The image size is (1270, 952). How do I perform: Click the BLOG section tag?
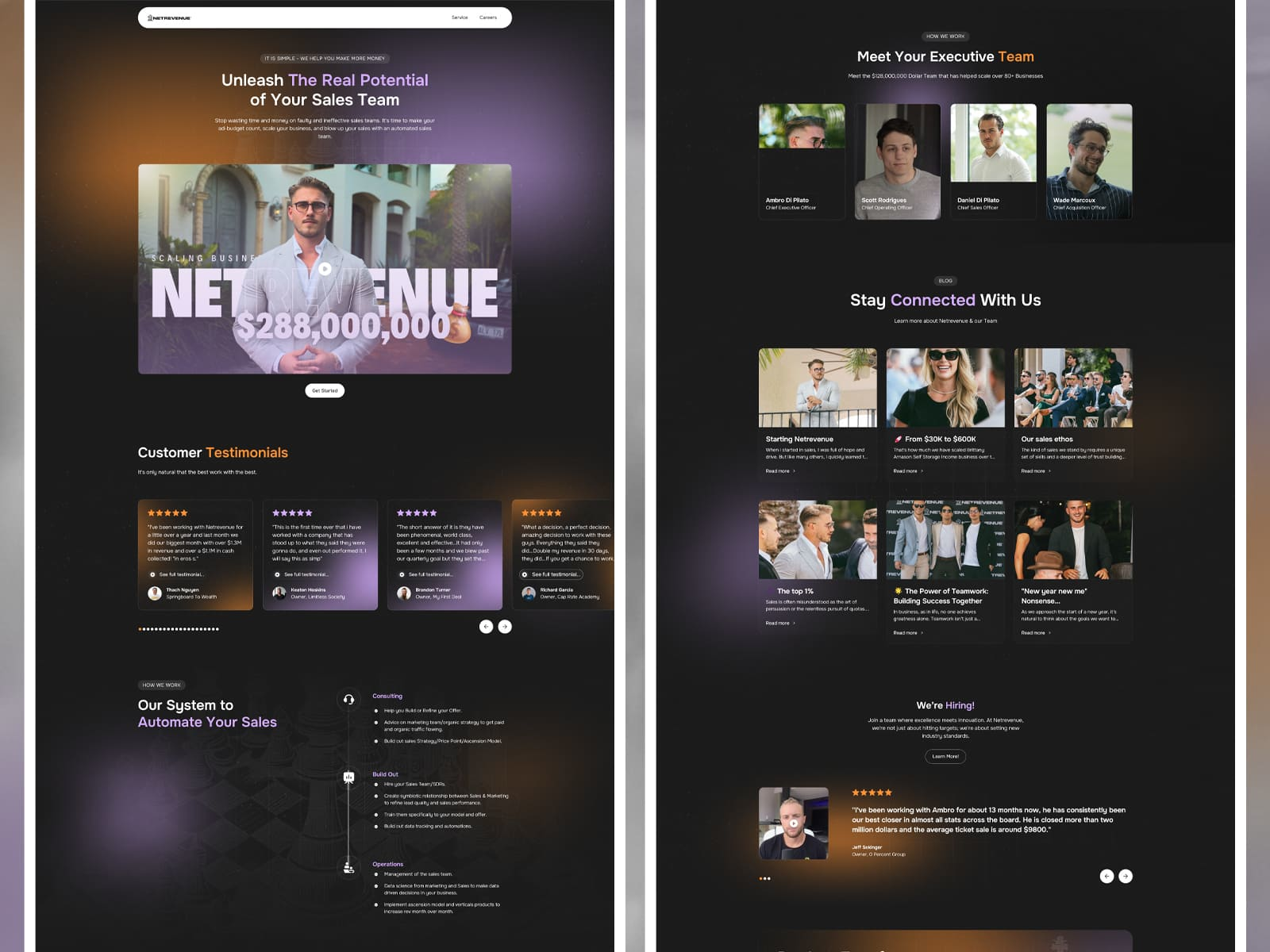(945, 281)
